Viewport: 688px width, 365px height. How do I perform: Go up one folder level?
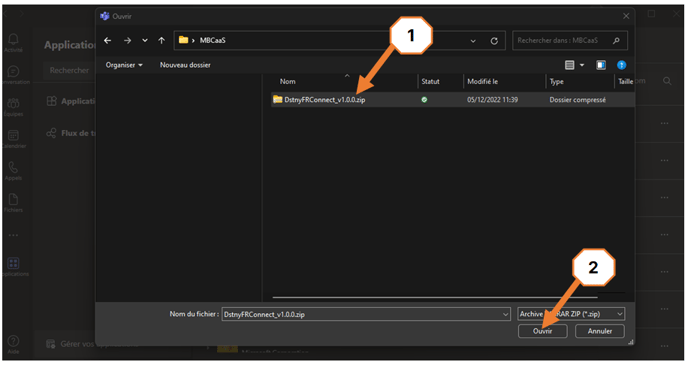coord(161,40)
